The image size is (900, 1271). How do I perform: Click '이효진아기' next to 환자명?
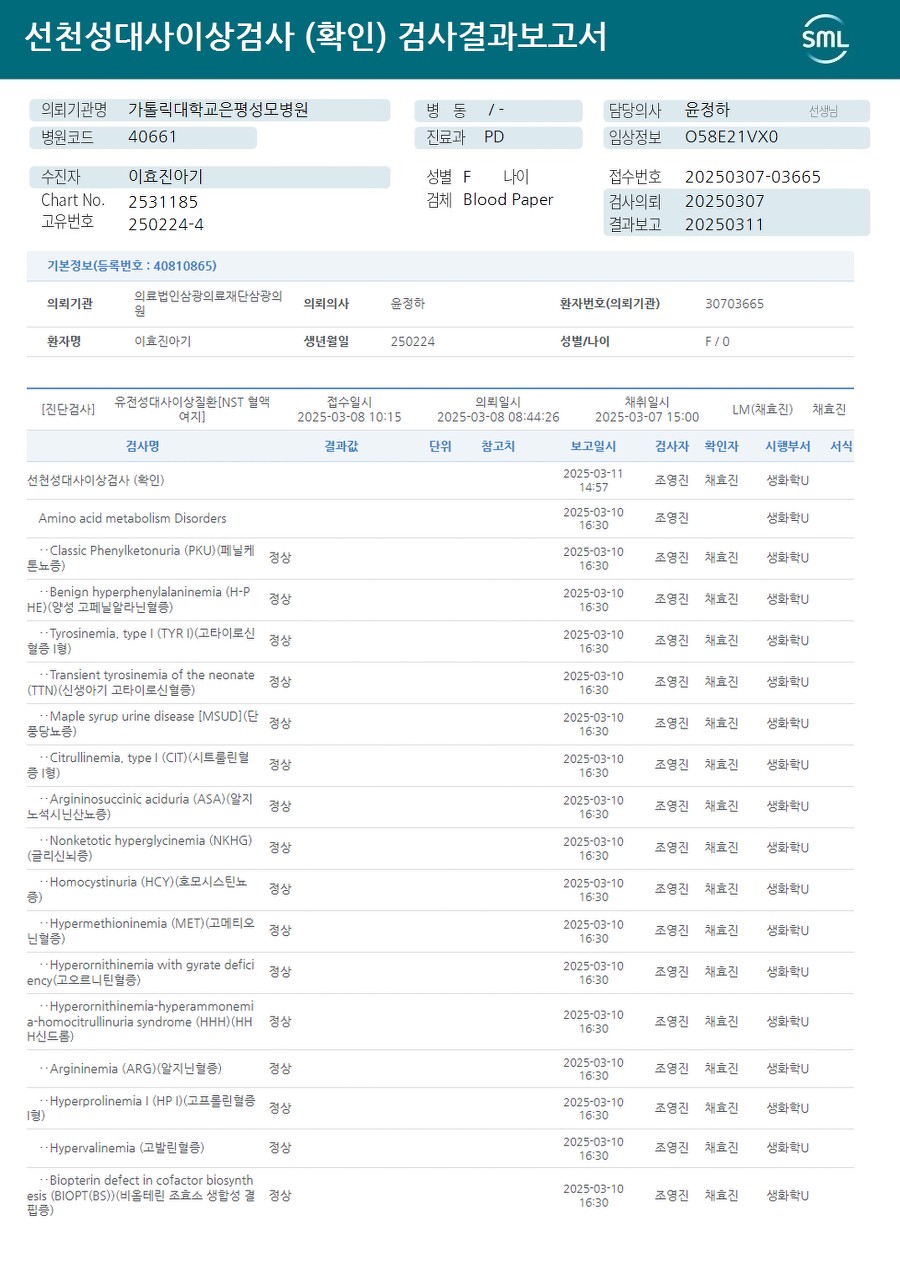click(x=163, y=341)
